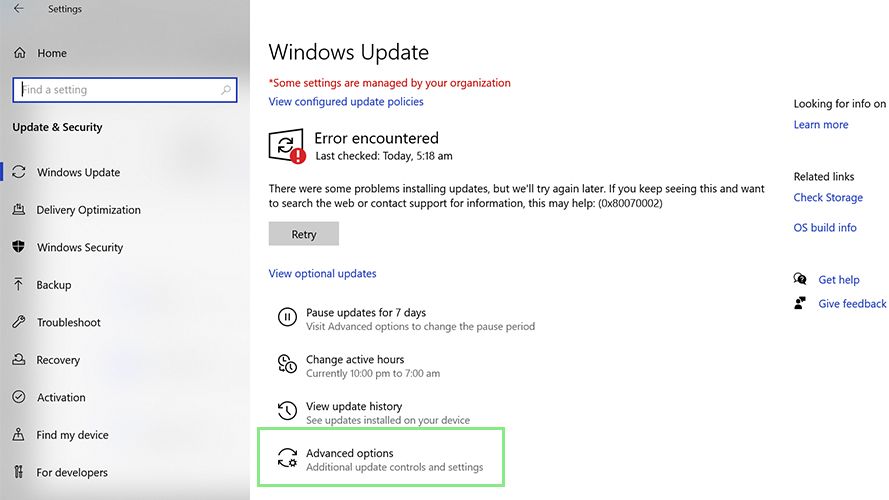
Task: Focus the Find a setting search box
Action: pyautogui.click(x=125, y=90)
